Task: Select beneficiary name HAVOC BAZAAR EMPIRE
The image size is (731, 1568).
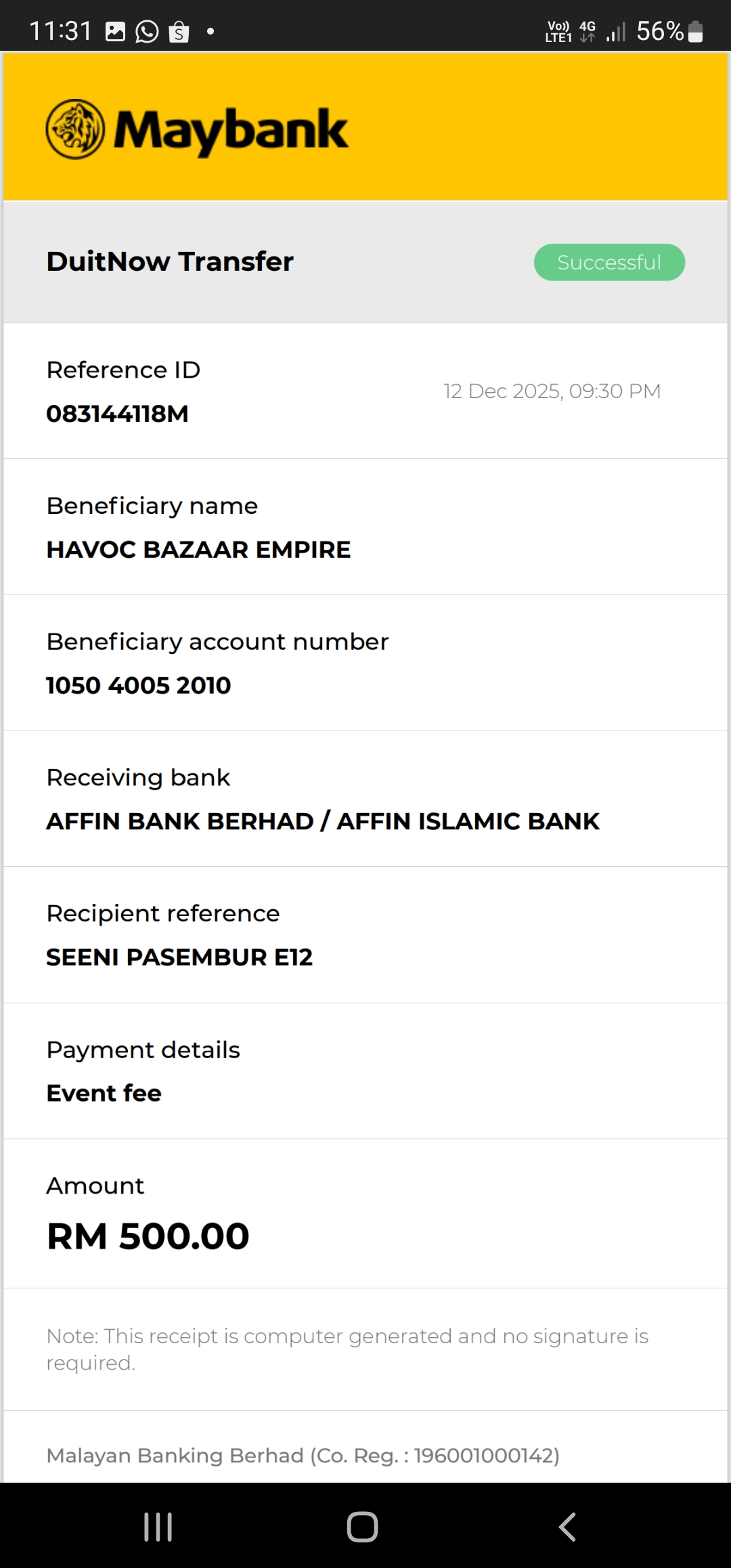Action: (198, 550)
